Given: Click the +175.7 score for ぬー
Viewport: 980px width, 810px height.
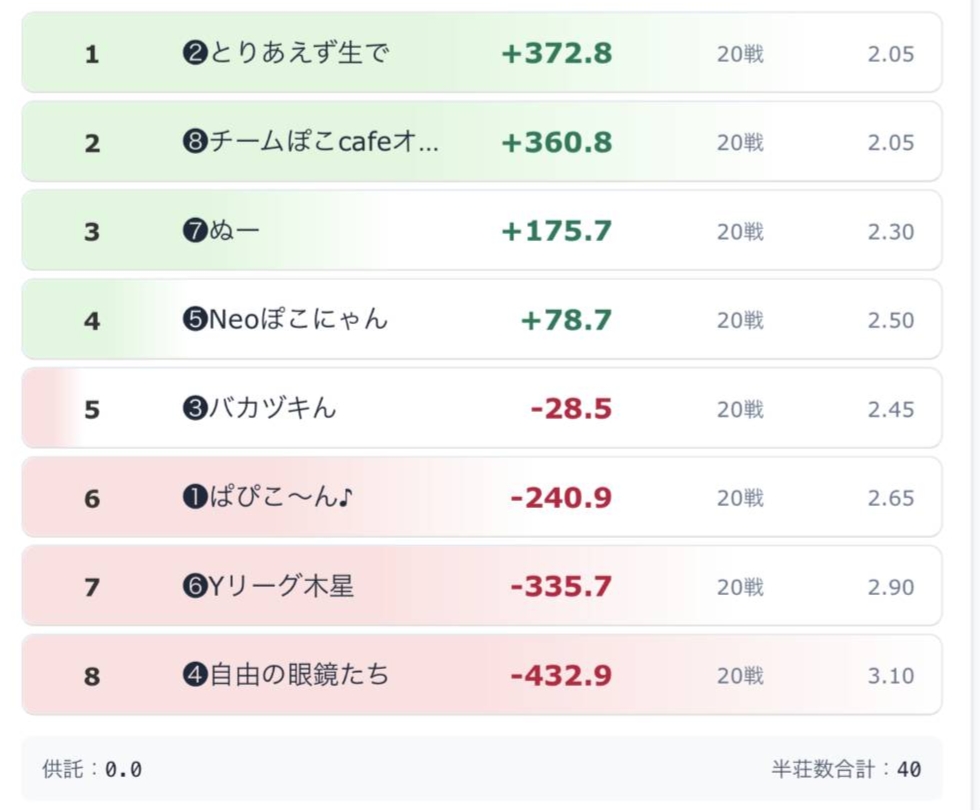Looking at the screenshot, I should (556, 231).
